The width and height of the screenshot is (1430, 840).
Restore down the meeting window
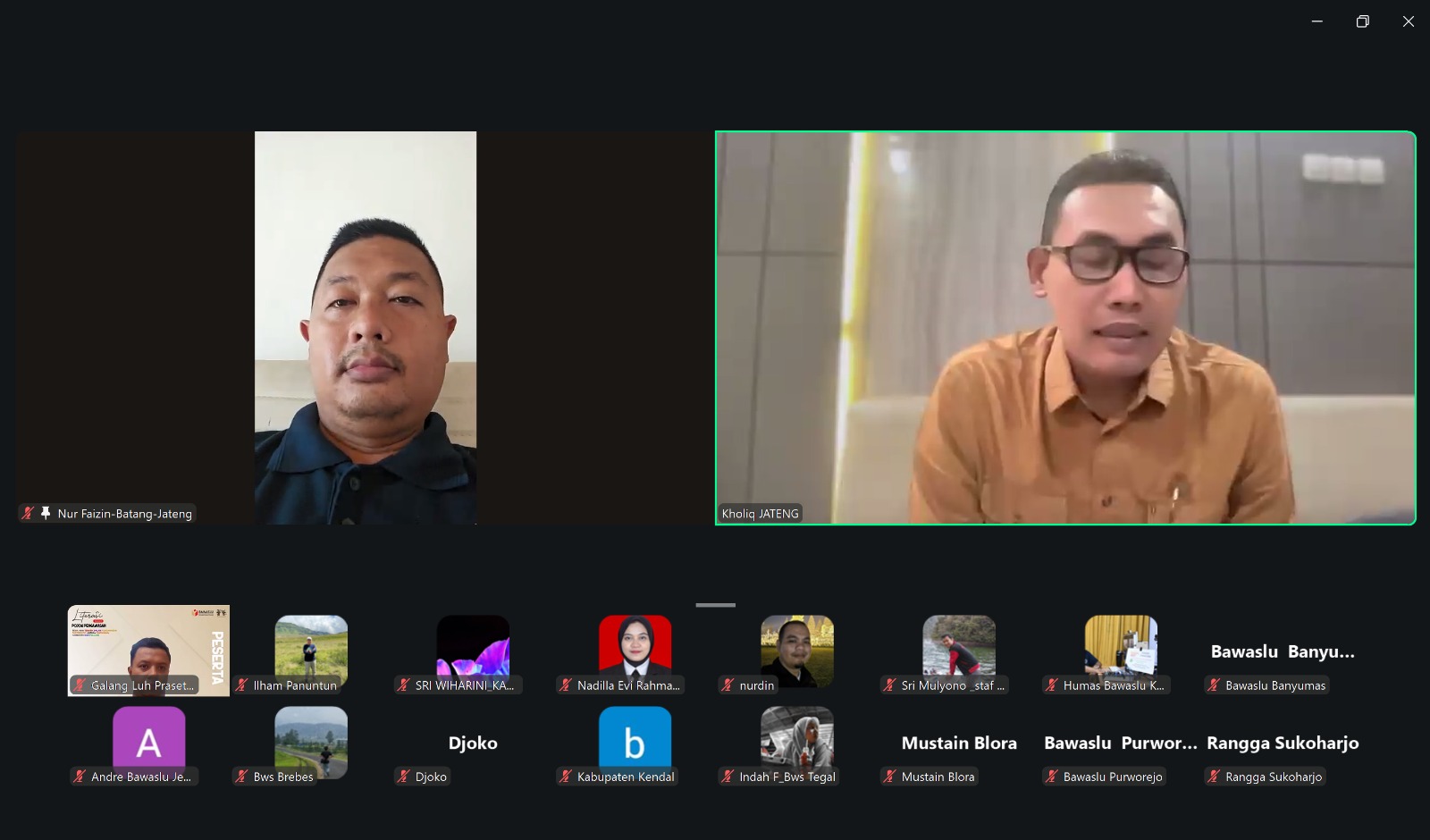pyautogui.click(x=1362, y=21)
